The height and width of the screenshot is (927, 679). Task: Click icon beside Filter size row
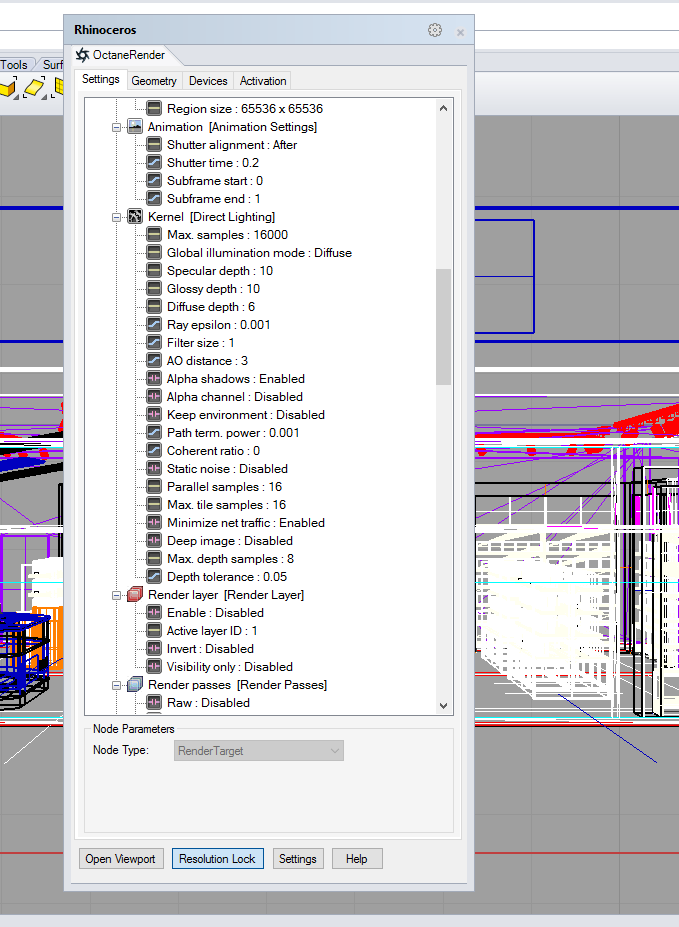[x=154, y=342]
